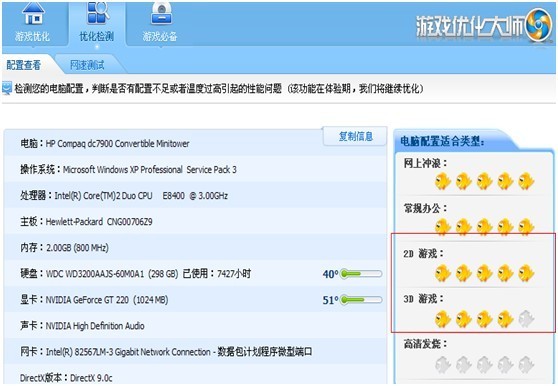The width and height of the screenshot is (558, 386).
Task: Click the fifth fish under 2D 游戏
Action: (x=526, y=273)
